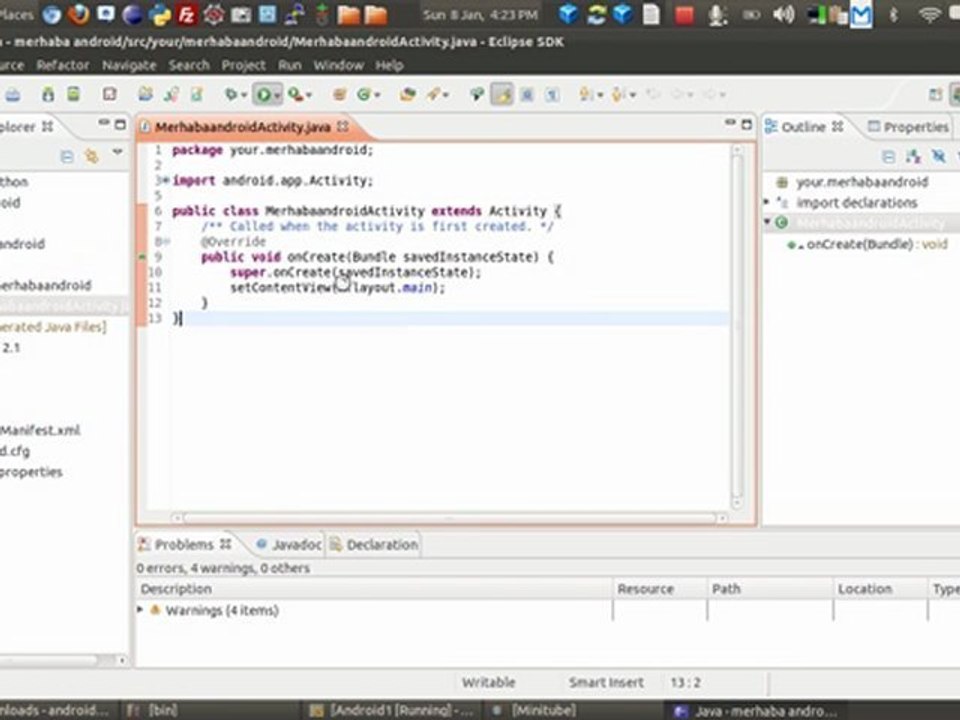Open Run button dropdown arrow
This screenshot has height=720, width=960.
click(276, 95)
